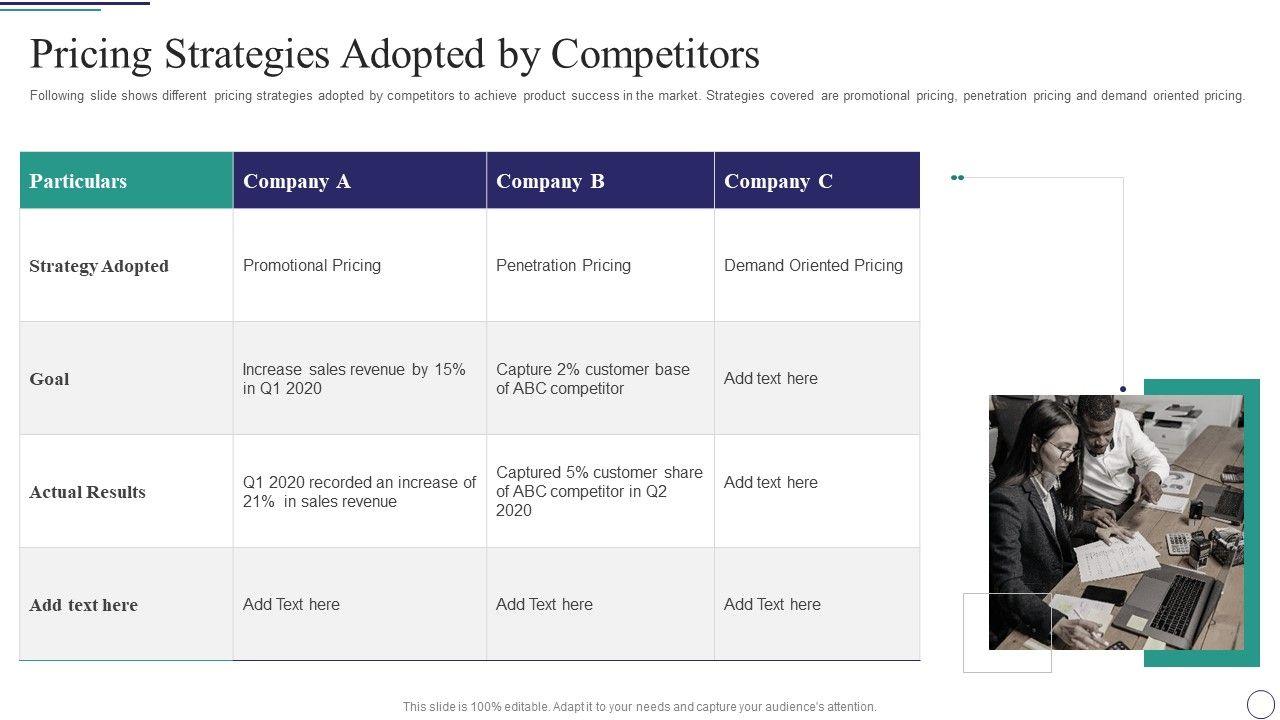Click the 'Penetration Pricing' cell
1280x720 pixels.
(563, 265)
